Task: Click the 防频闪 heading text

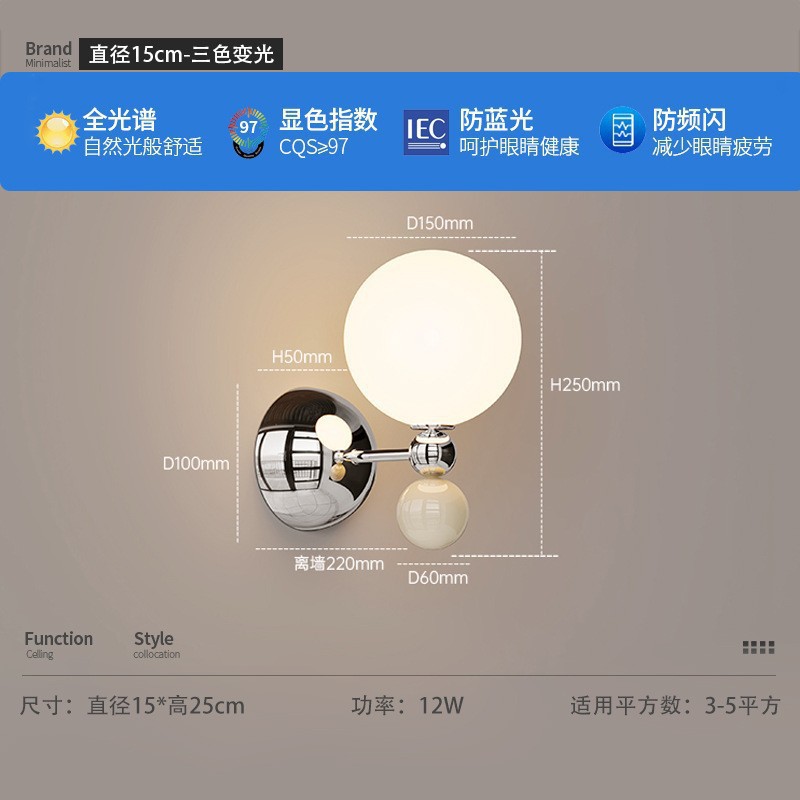Action: point(689,120)
